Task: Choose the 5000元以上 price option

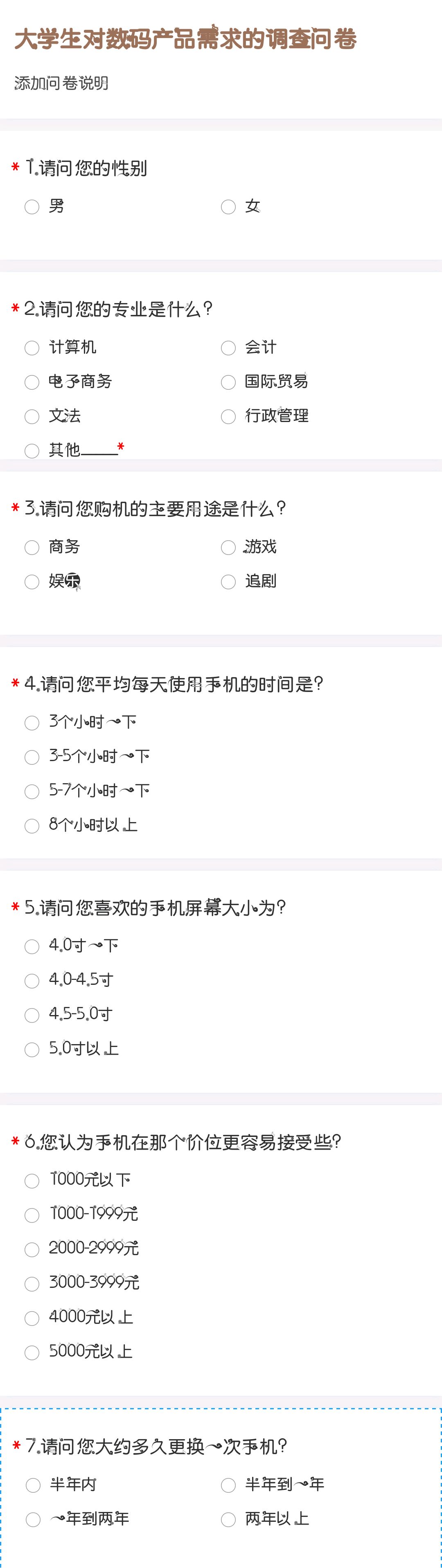Action: (x=32, y=1352)
